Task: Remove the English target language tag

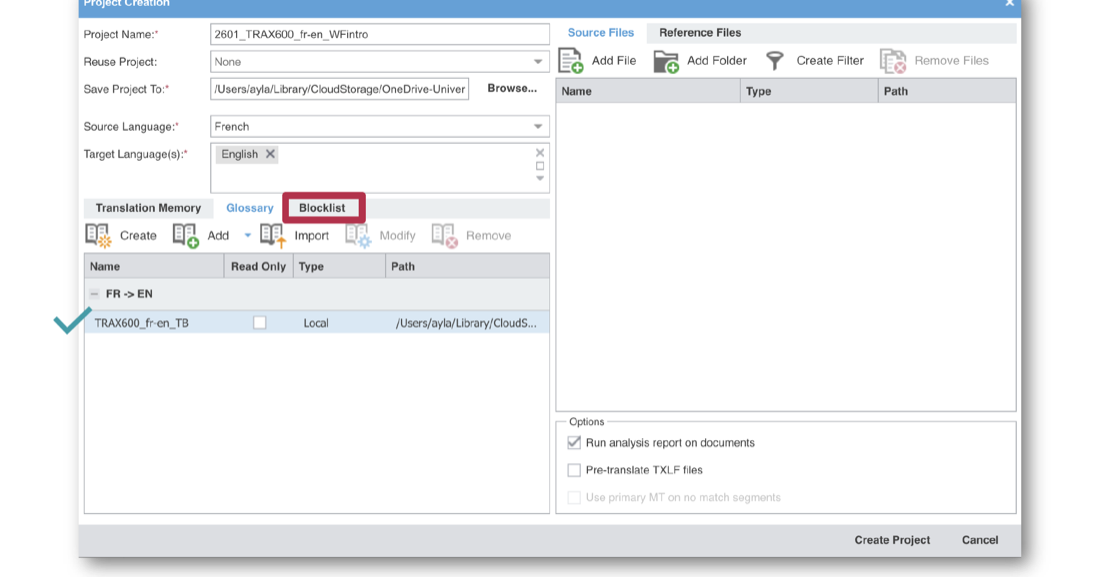Action: click(270, 154)
